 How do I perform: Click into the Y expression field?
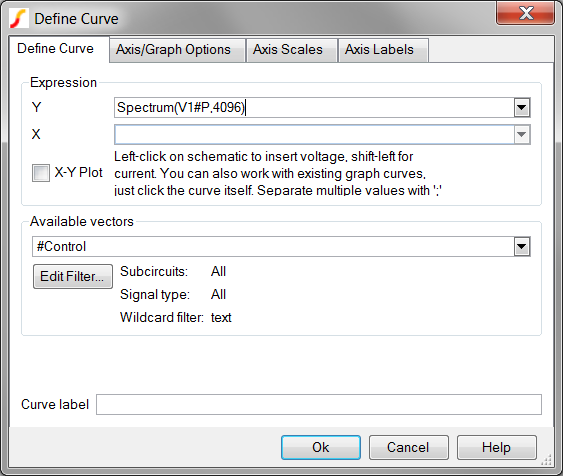(x=314, y=107)
